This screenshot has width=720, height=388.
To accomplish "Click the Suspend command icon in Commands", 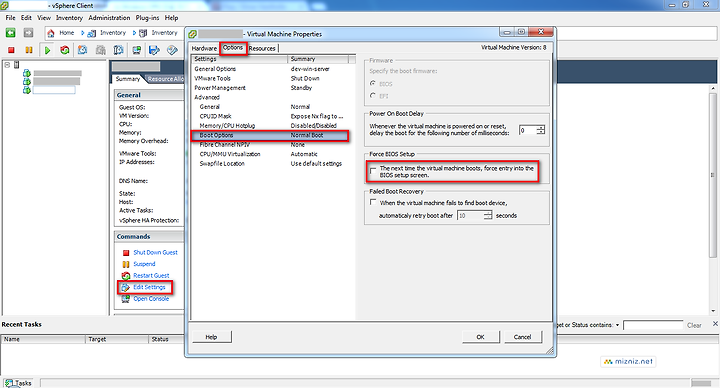I will (126, 264).
